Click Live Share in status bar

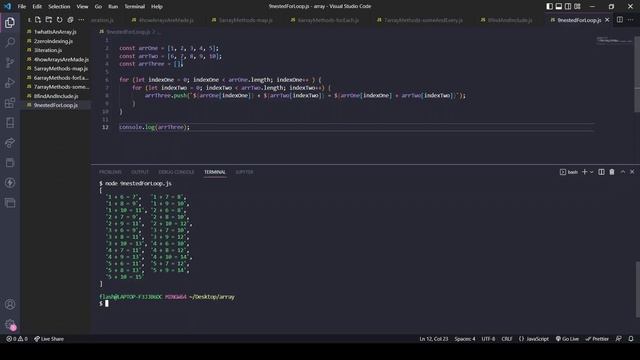point(49,339)
